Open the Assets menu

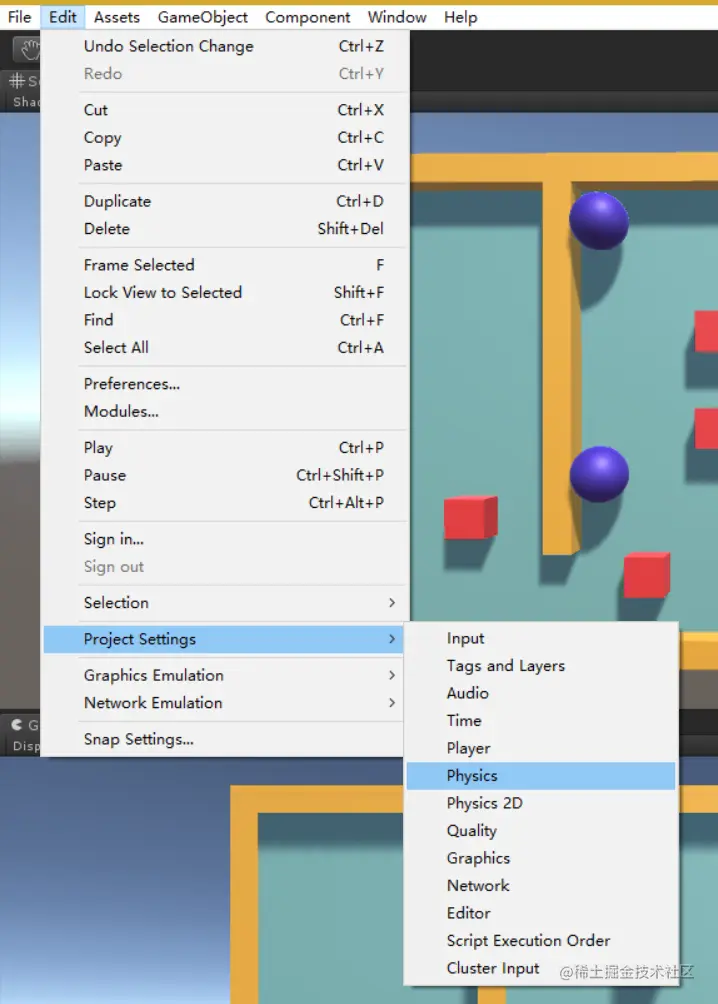(117, 17)
